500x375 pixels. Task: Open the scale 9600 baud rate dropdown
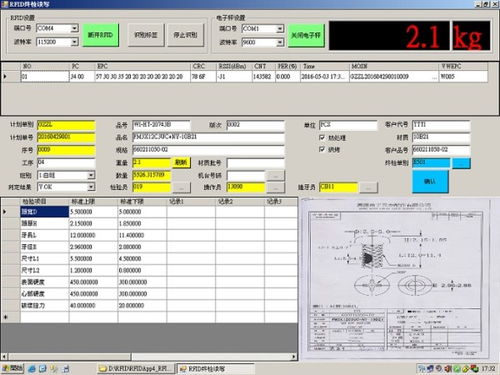click(x=280, y=42)
